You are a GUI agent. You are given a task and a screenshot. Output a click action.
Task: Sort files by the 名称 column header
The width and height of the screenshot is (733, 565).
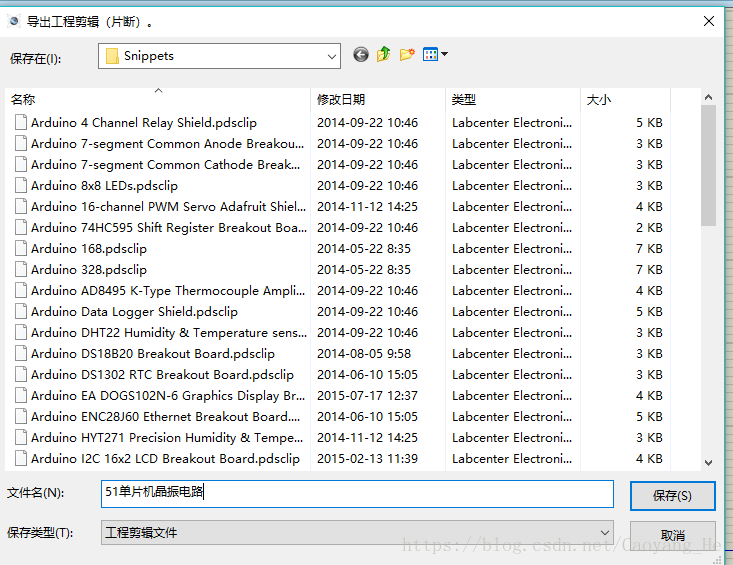pos(158,100)
